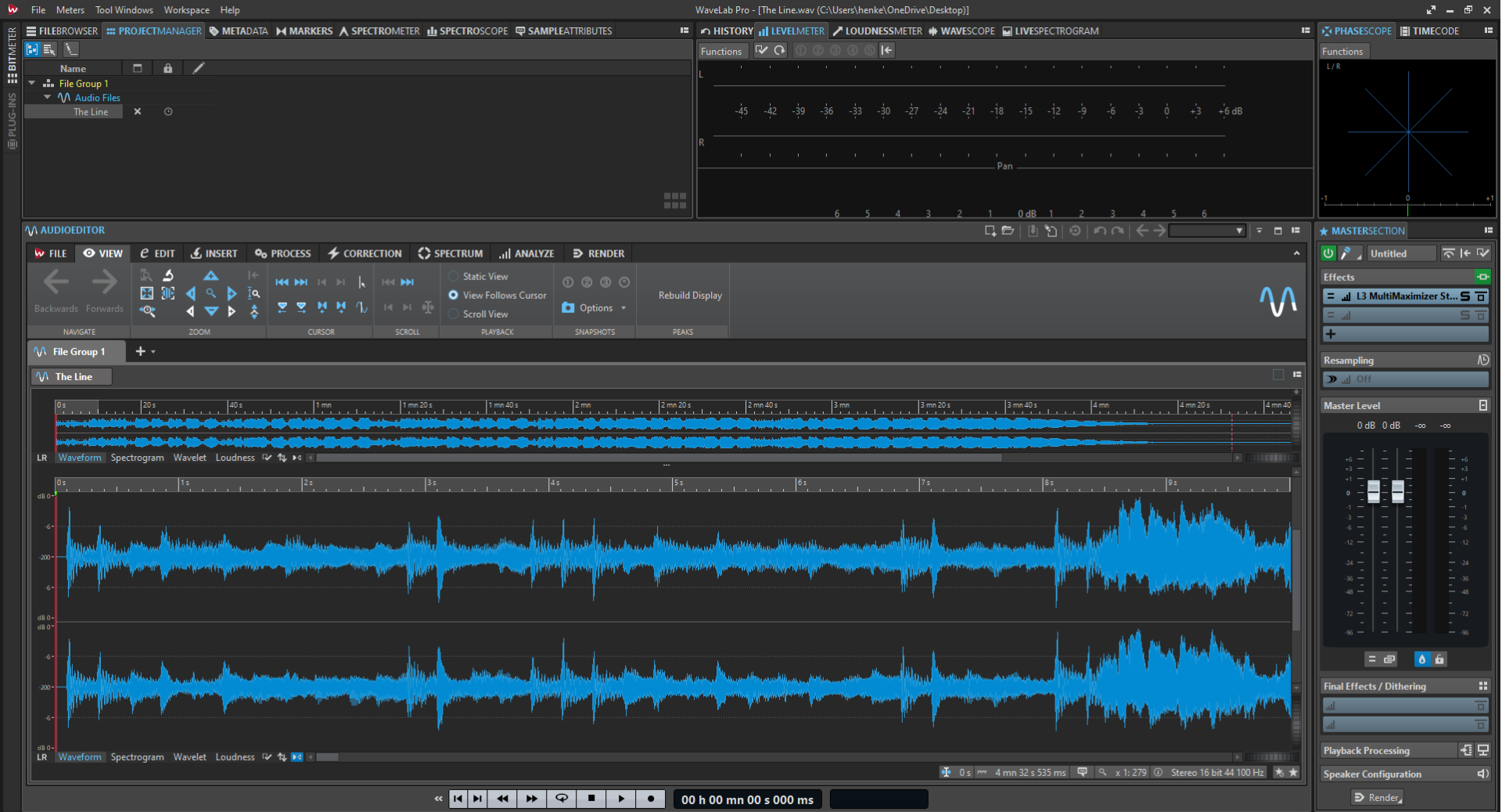
Task: Turn off the Master Section power button
Action: point(1328,253)
